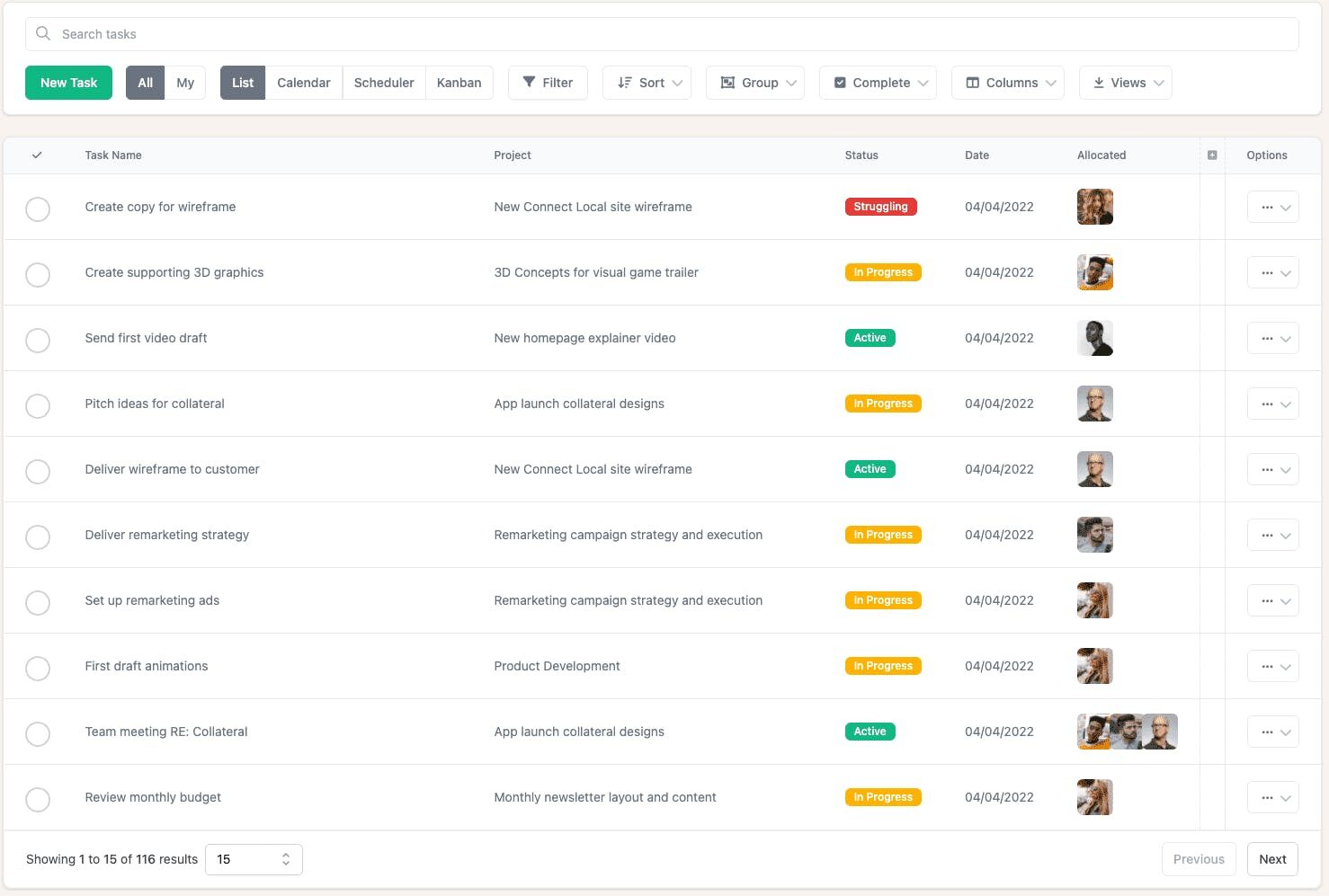The width and height of the screenshot is (1329, 896).
Task: Open avatar for Send first video draft
Action: [x=1095, y=338]
